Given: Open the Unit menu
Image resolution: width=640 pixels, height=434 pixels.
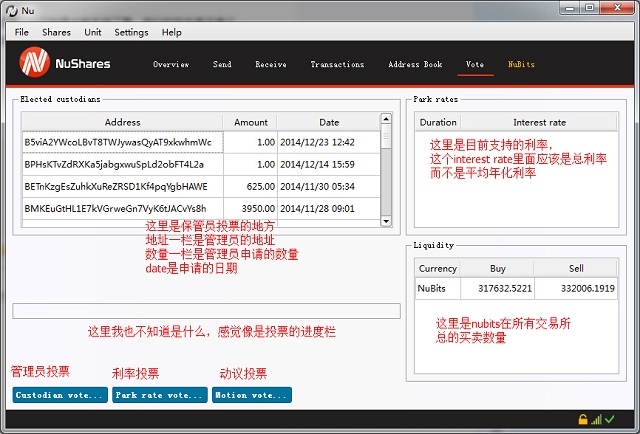Looking at the screenshot, I should [x=93, y=32].
